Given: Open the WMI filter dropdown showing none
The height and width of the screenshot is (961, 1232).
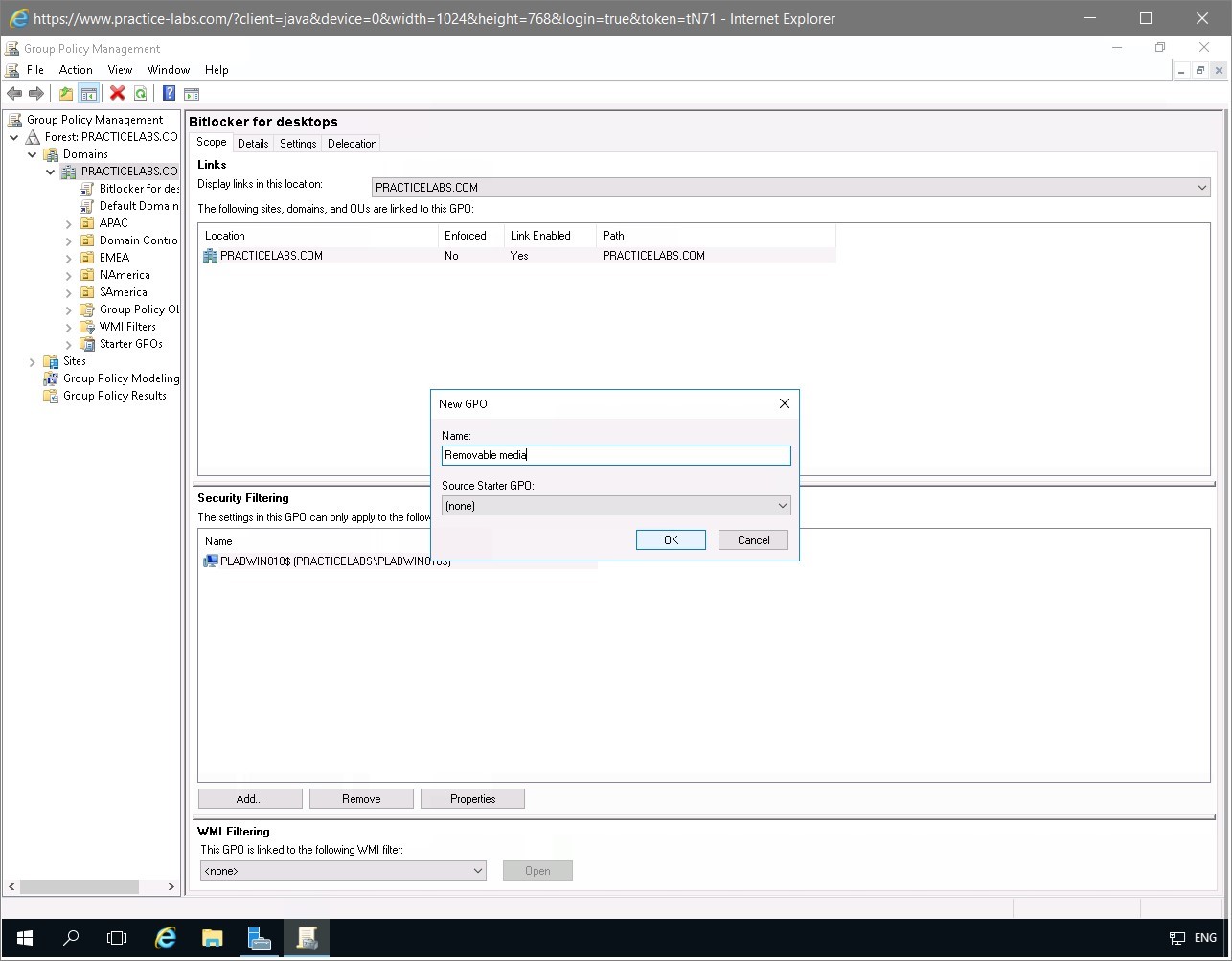Looking at the screenshot, I should (476, 870).
